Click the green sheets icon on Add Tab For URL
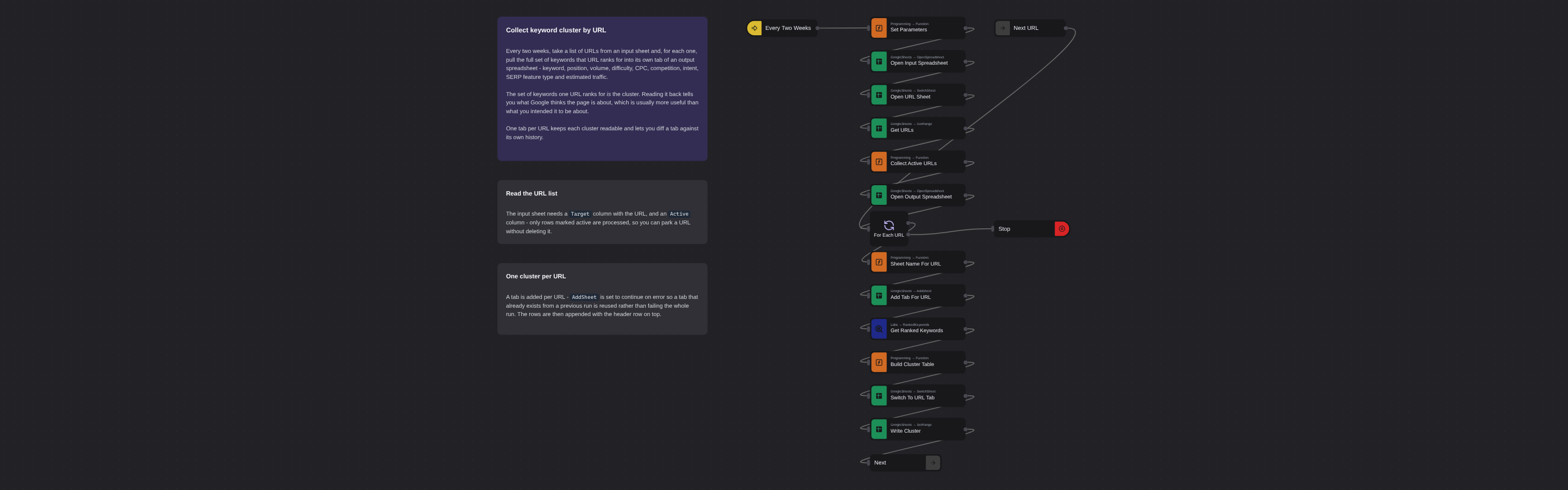Viewport: 1568px width, 490px height. (879, 296)
